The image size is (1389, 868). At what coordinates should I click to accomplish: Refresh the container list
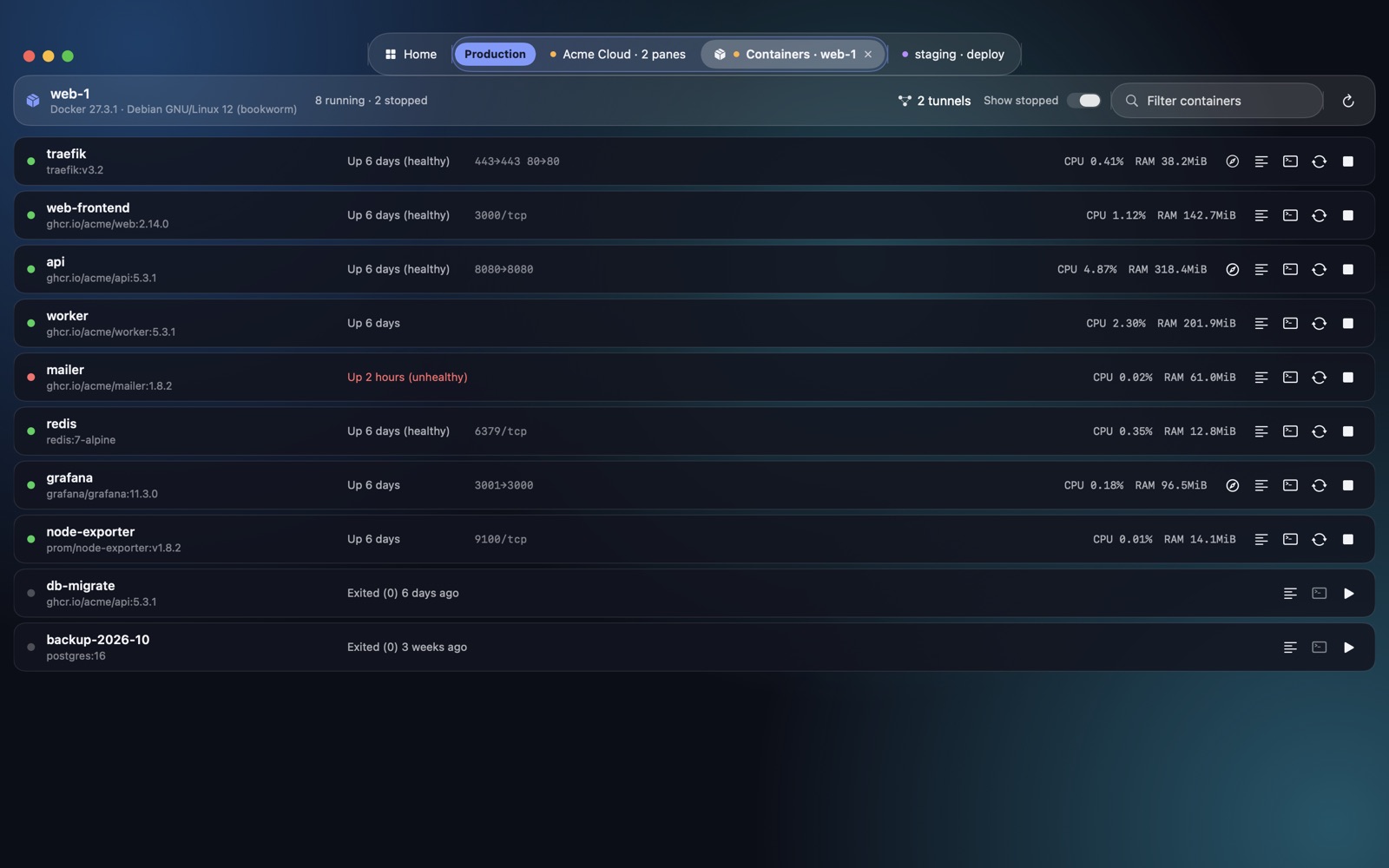tap(1348, 101)
